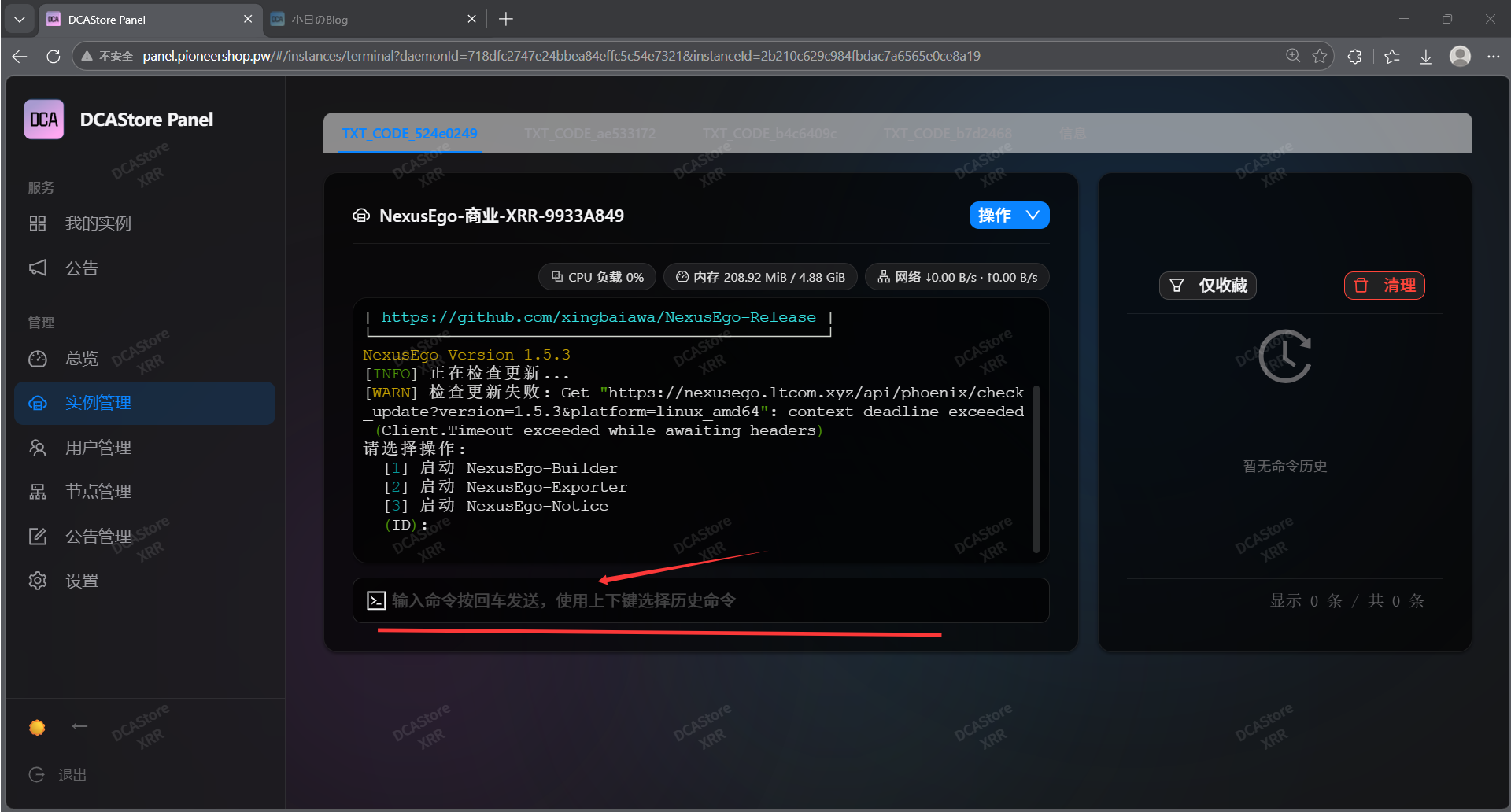1511x812 pixels.
Task: Toggle the sun theme switch icon
Action: point(37,727)
